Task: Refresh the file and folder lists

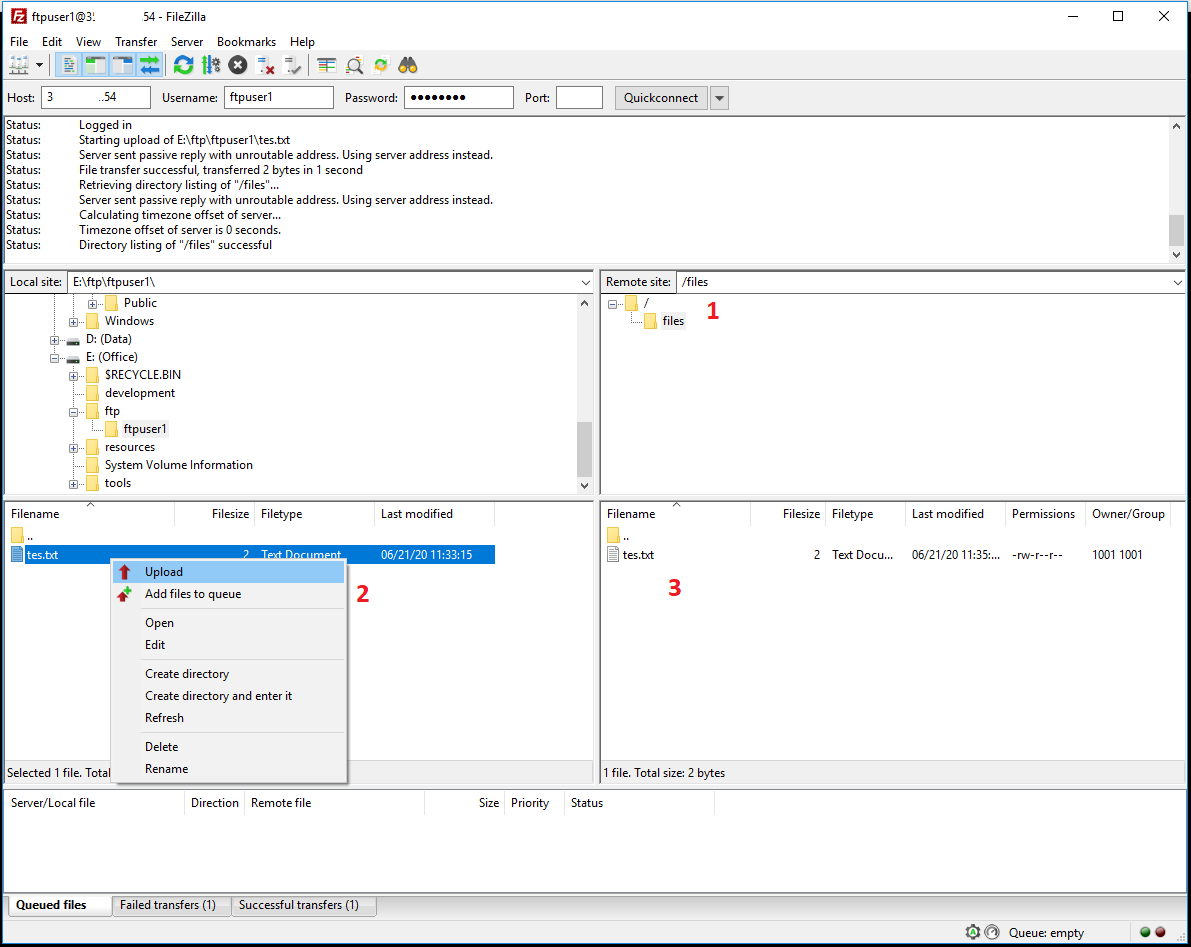Action: pyautogui.click(x=183, y=65)
